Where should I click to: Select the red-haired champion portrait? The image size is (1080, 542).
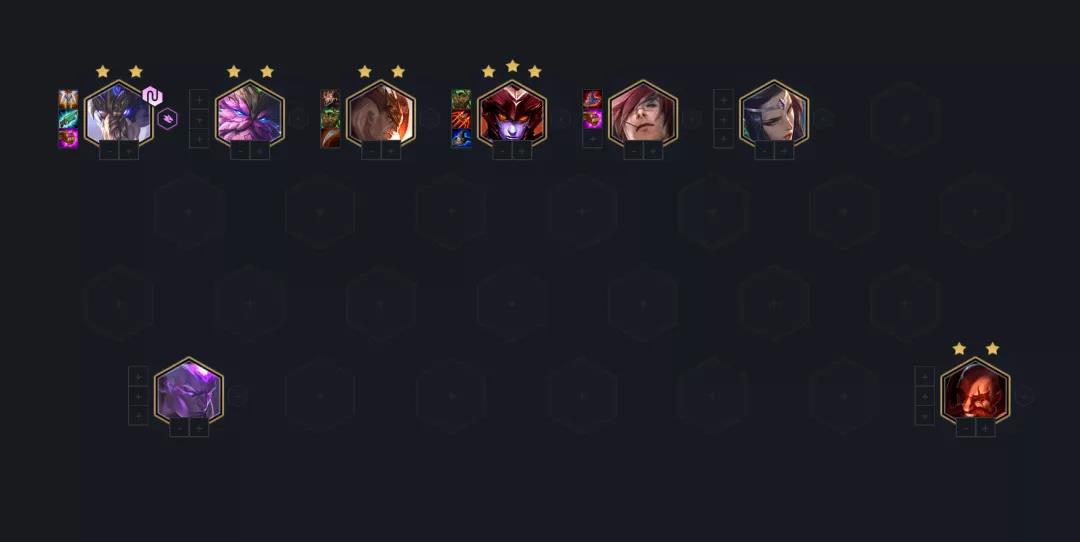(x=643, y=114)
